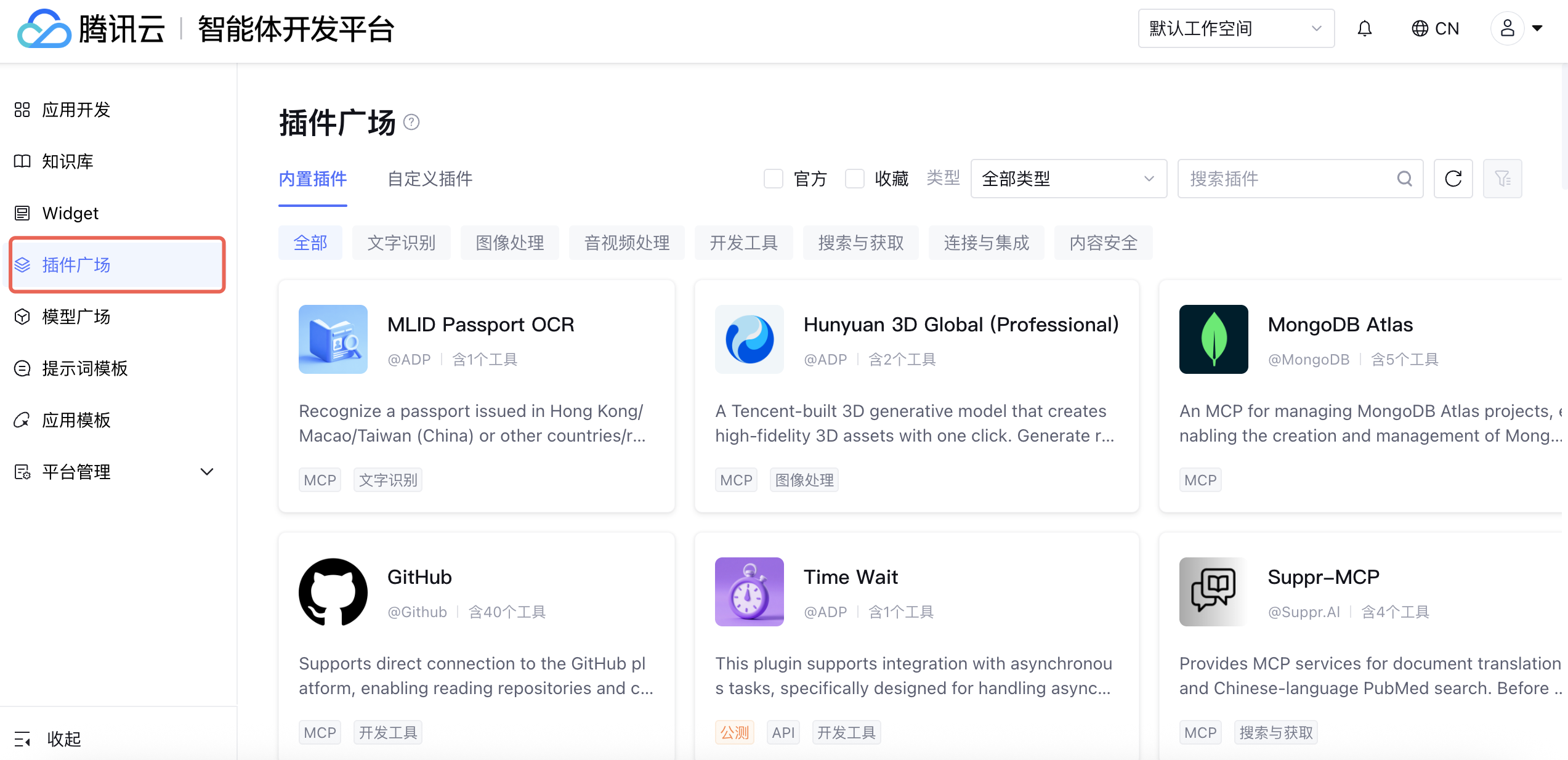Click the GitHub plugin logo
Image resolution: width=1568 pixels, height=760 pixels.
click(333, 592)
